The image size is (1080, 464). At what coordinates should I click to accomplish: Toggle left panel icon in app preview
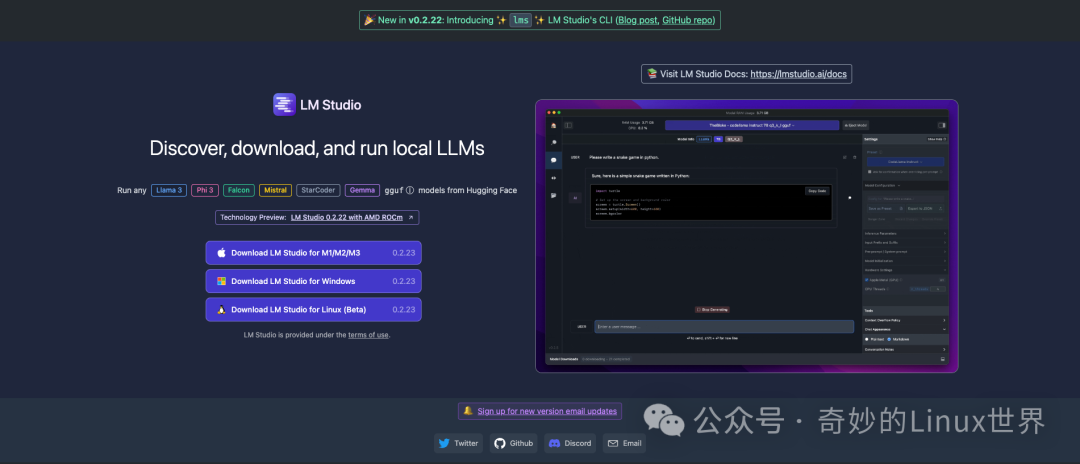[568, 125]
